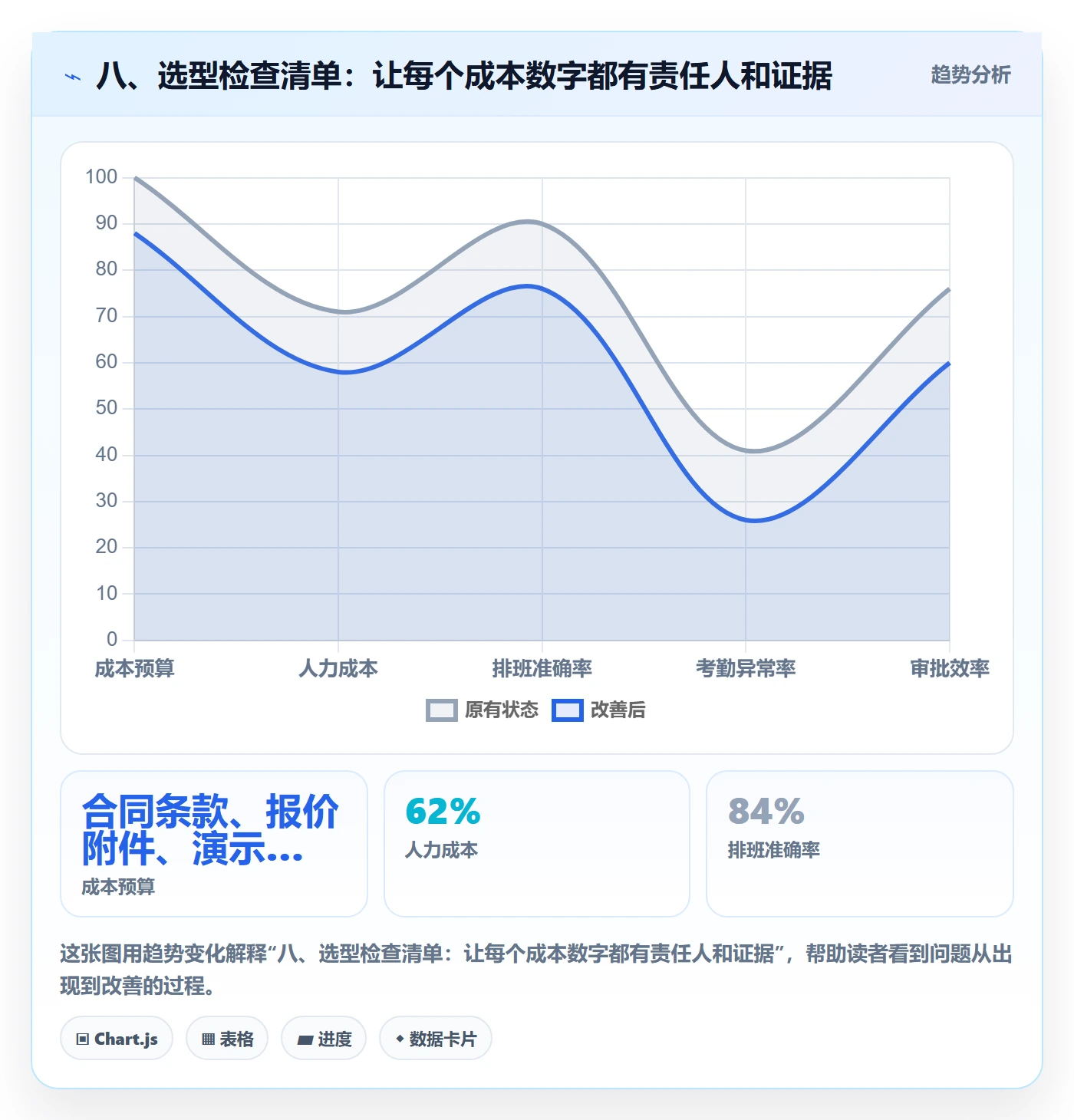Open the 84% 排班准确率 data card
Image resolution: width=1074 pixels, height=1120 pixels.
pos(860,844)
